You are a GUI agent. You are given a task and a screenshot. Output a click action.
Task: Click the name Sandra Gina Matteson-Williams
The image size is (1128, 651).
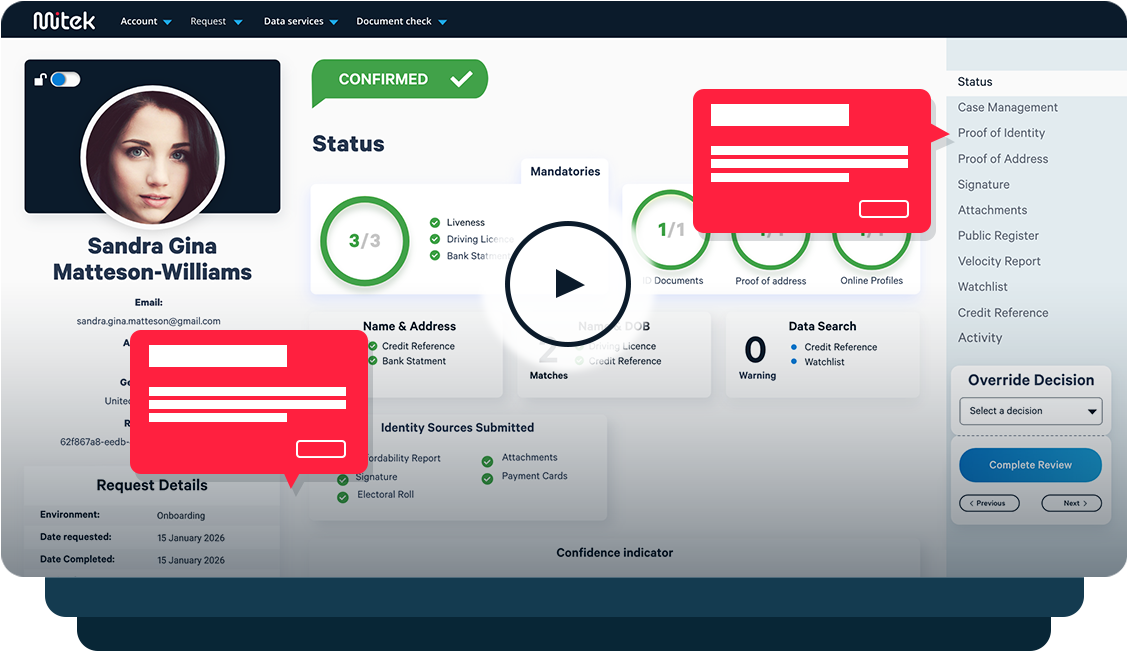tap(153, 259)
